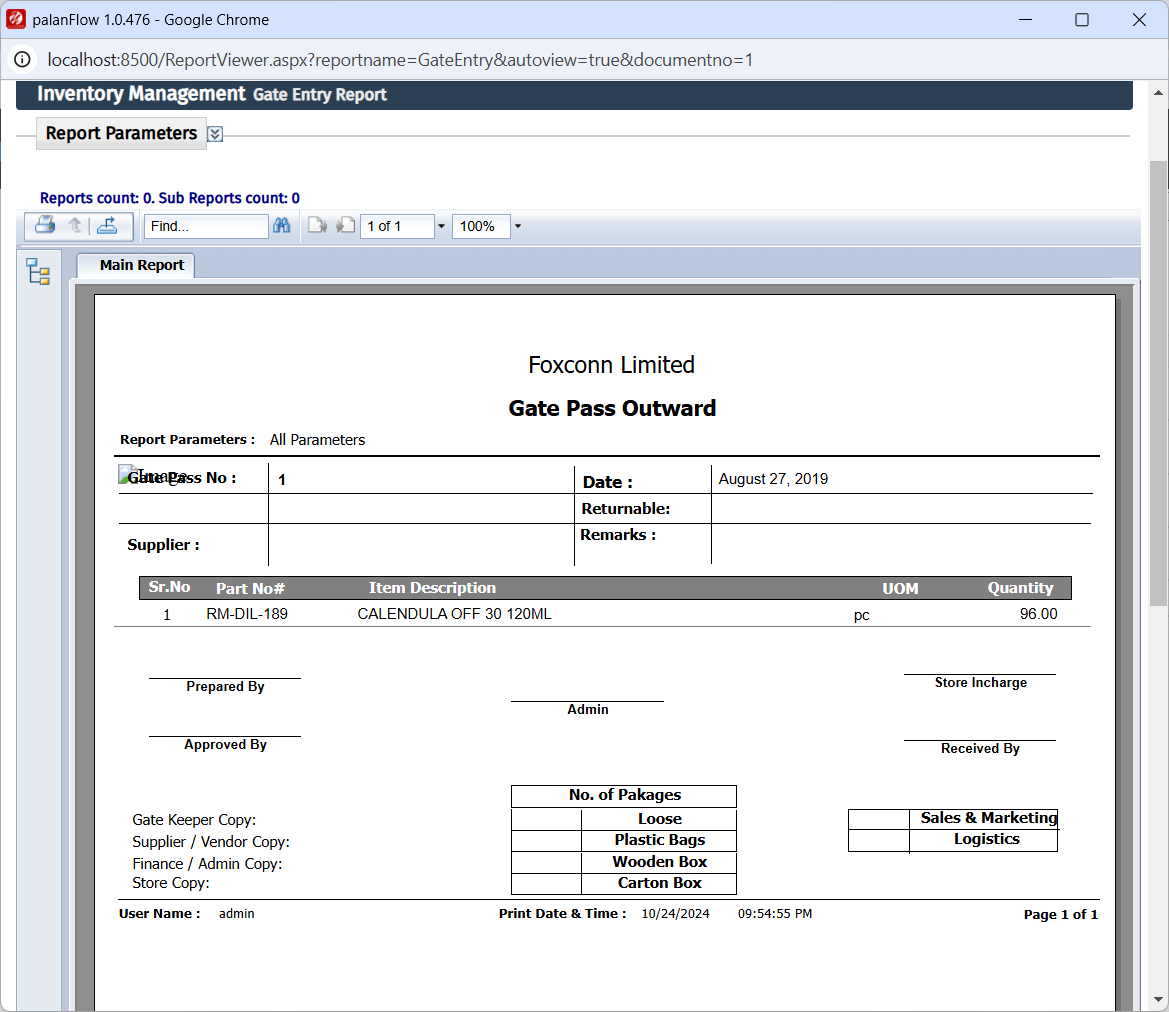Click the Admin signature label
This screenshot has width=1169, height=1012.
coord(587,709)
